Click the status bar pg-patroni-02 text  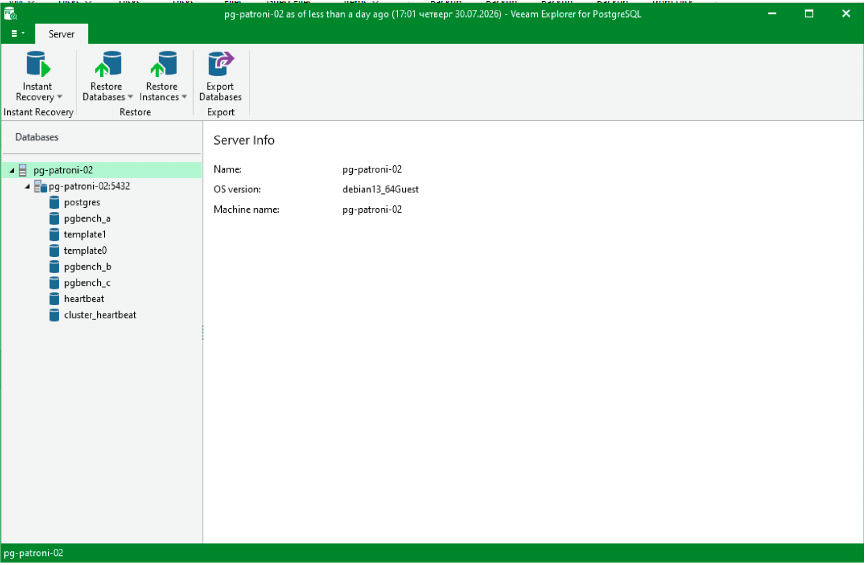tap(34, 553)
